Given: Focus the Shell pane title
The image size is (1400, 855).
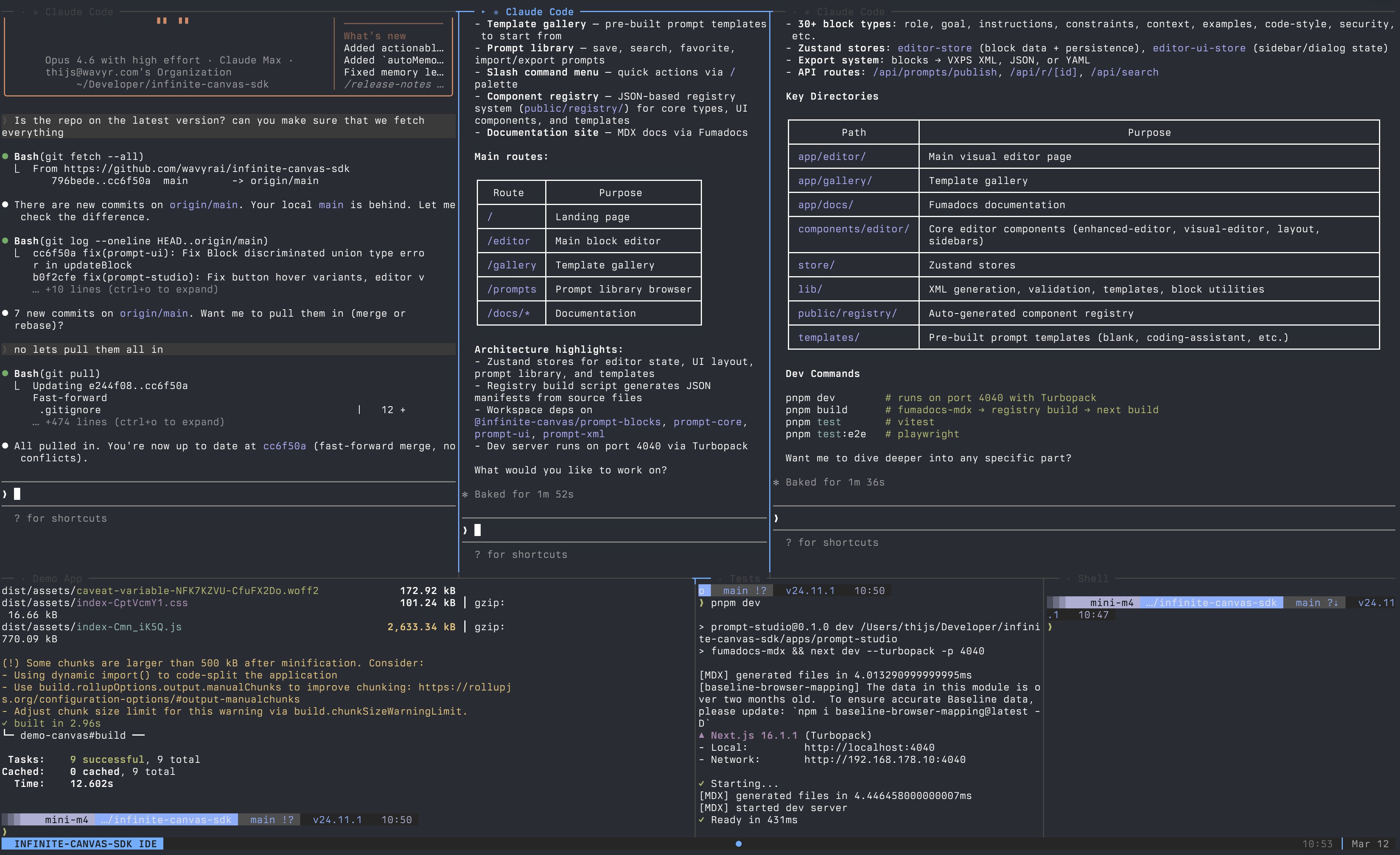Looking at the screenshot, I should (x=1093, y=579).
